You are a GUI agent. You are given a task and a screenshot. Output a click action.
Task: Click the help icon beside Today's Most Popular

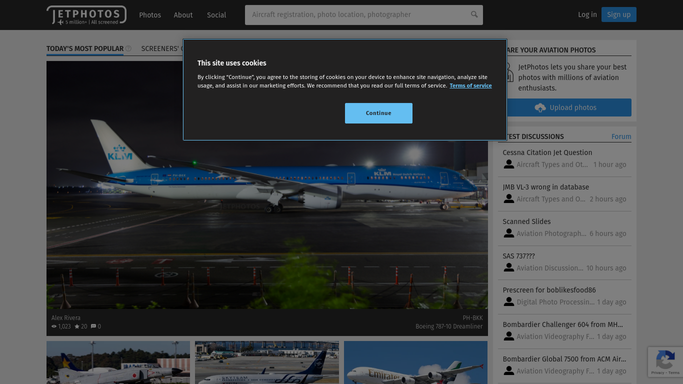click(x=128, y=48)
